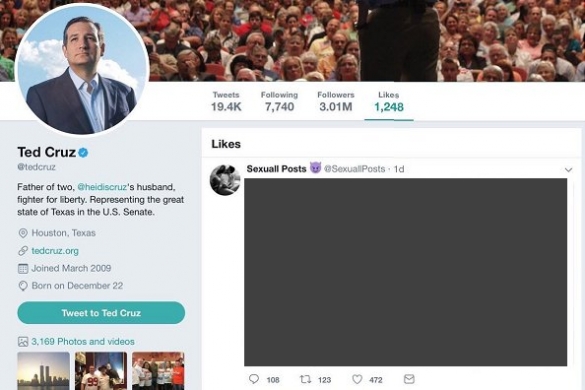Viewport: 585px width, 390px height.
Task: Click the link icon beside tedcruz.org
Action: click(x=23, y=251)
